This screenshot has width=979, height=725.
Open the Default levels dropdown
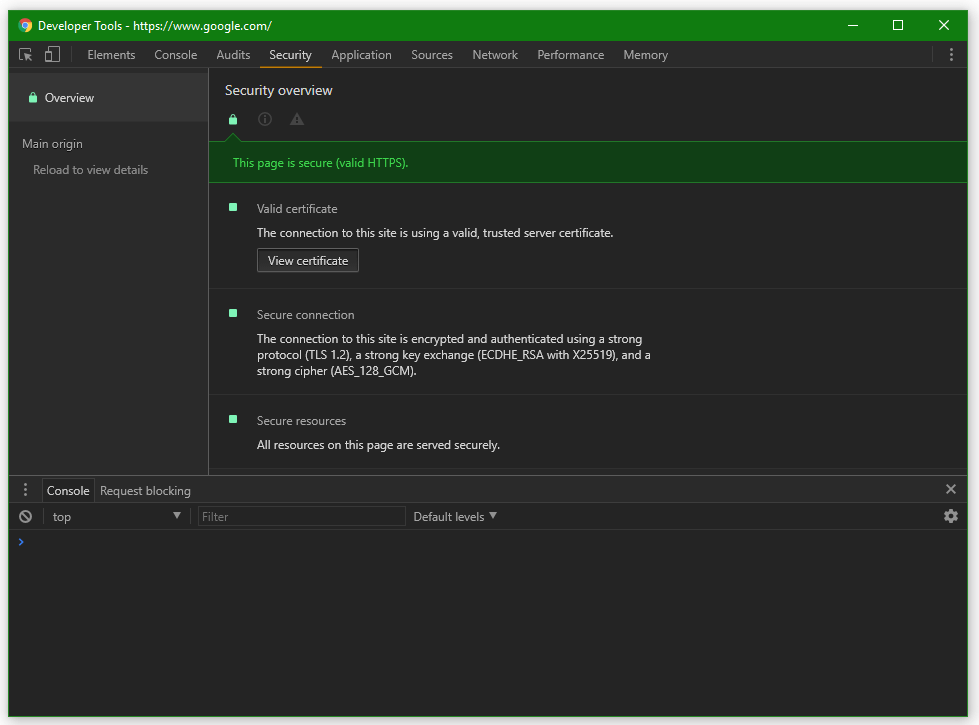click(455, 517)
